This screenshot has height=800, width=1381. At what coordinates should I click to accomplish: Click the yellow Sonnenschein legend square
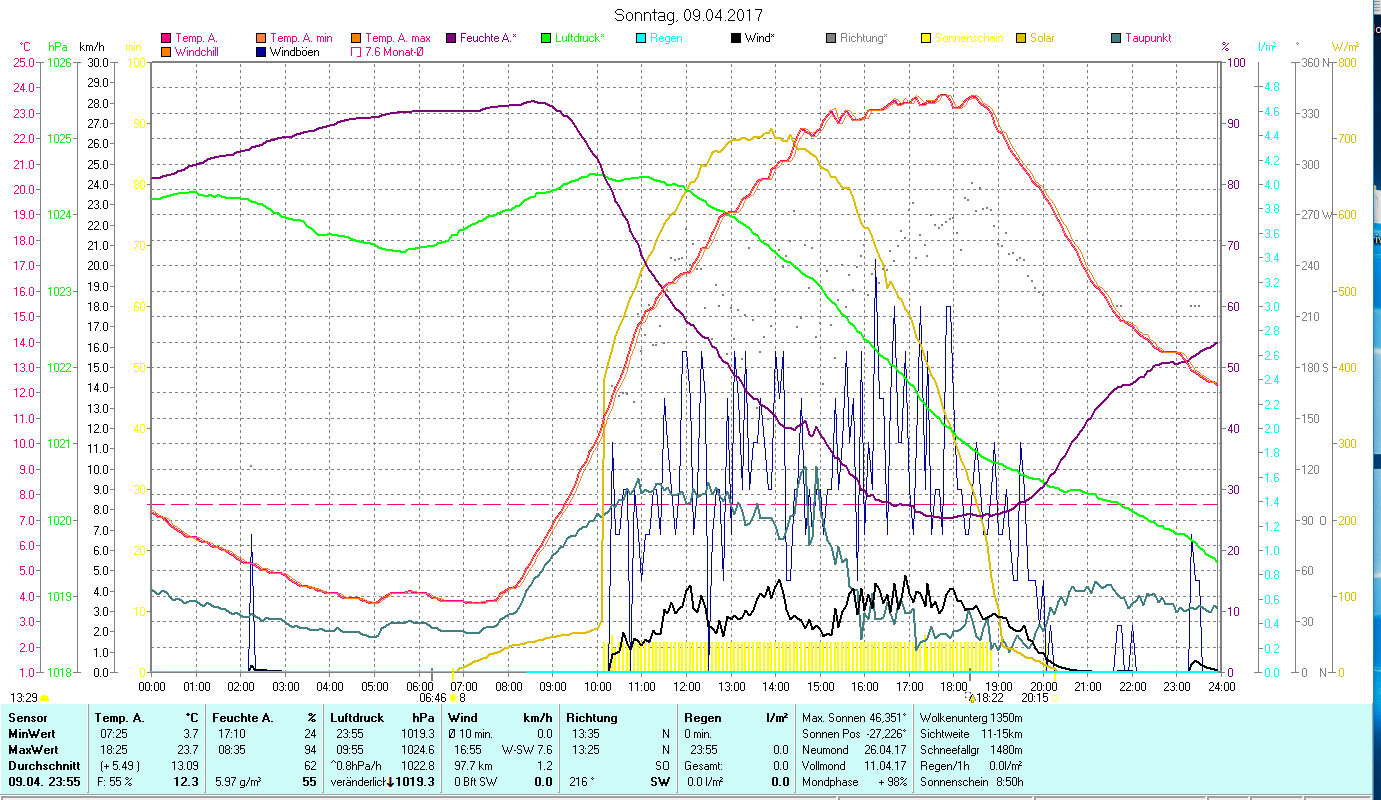925,39
